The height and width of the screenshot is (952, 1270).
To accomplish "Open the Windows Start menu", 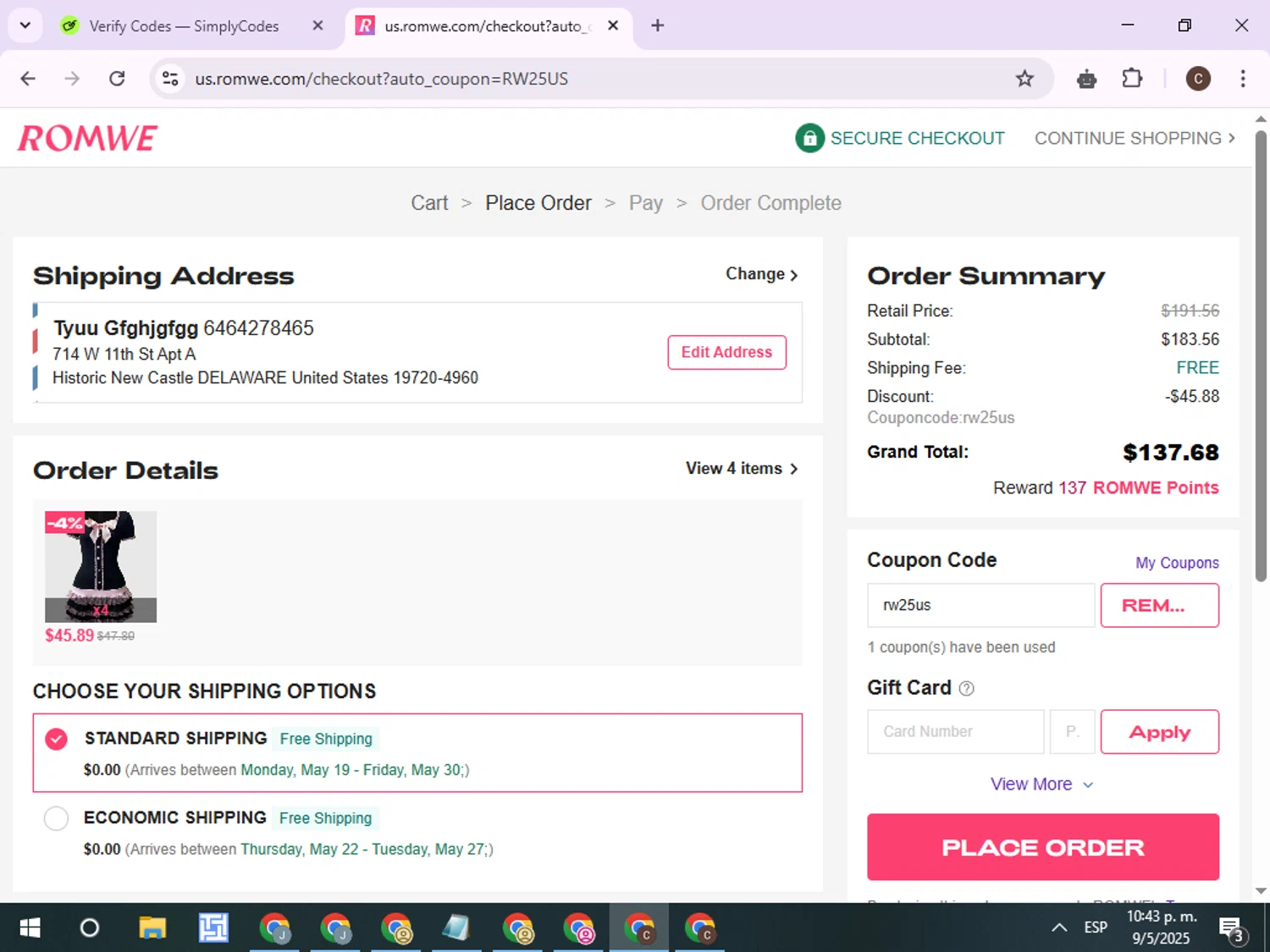I will click(30, 928).
